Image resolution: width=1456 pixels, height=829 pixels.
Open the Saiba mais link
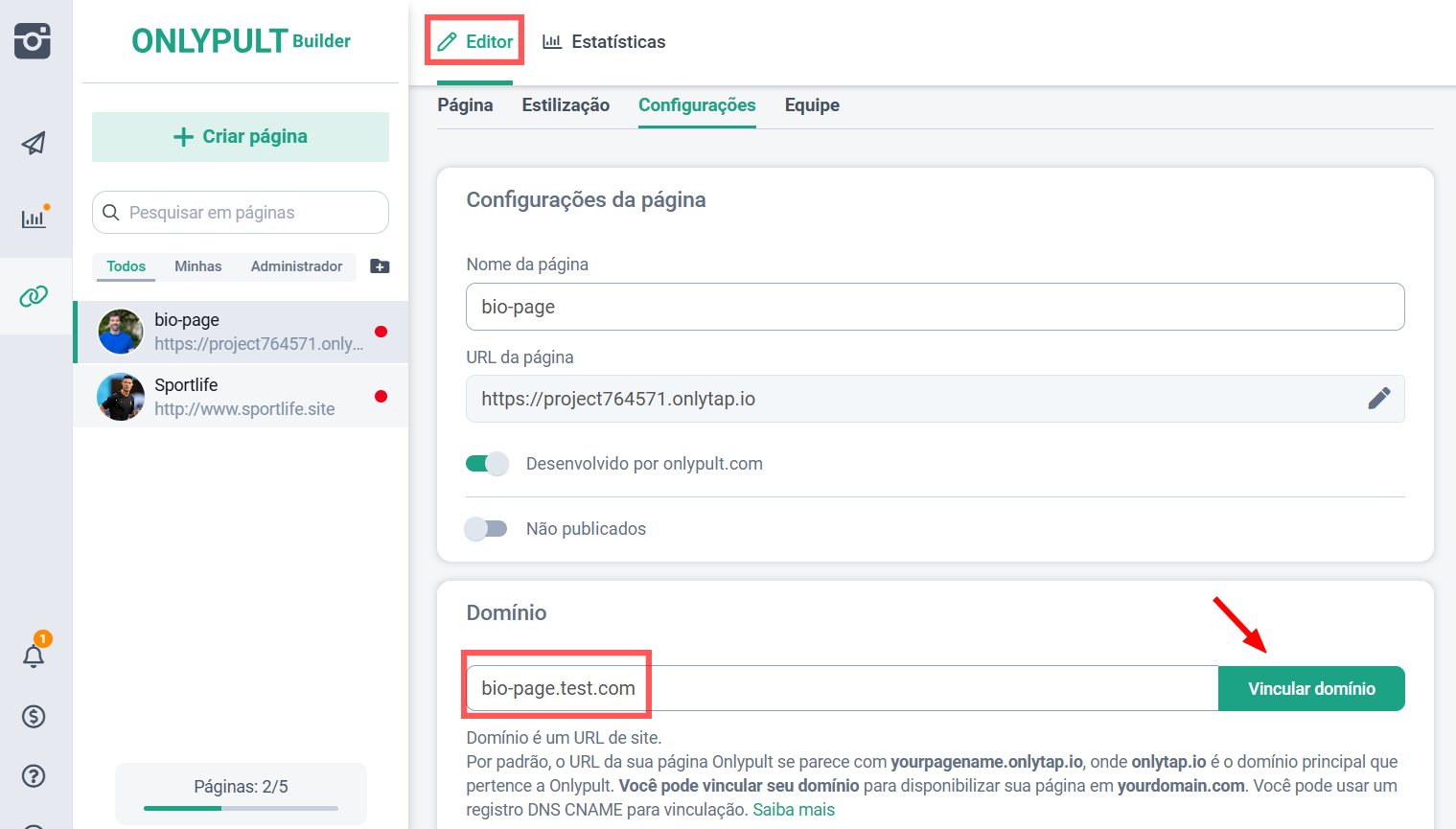(794, 810)
